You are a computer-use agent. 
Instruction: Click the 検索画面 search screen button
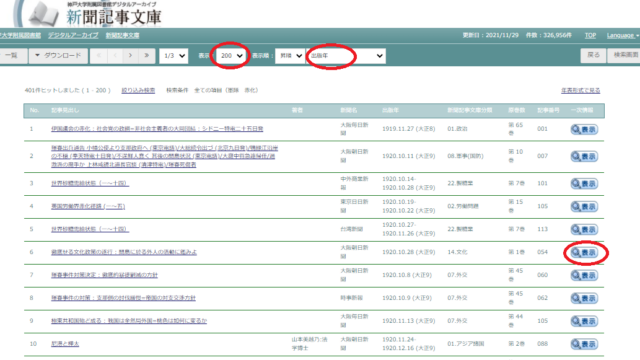tap(624, 55)
